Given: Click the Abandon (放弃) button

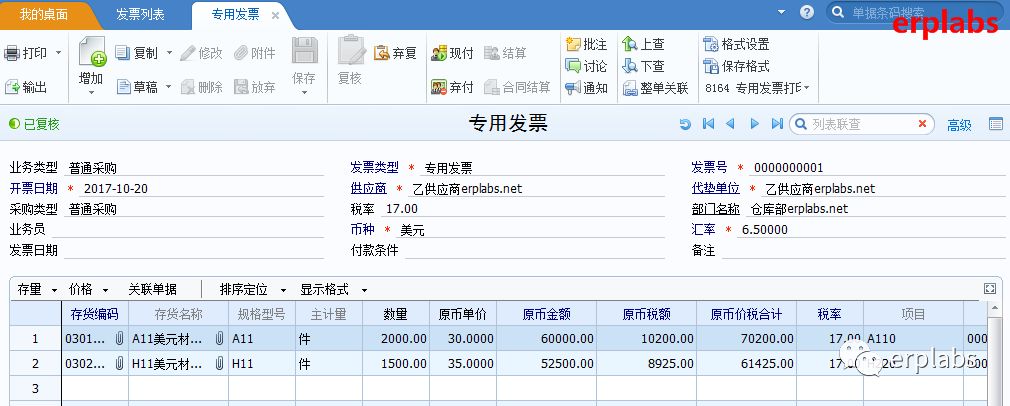Looking at the screenshot, I should tap(254, 87).
